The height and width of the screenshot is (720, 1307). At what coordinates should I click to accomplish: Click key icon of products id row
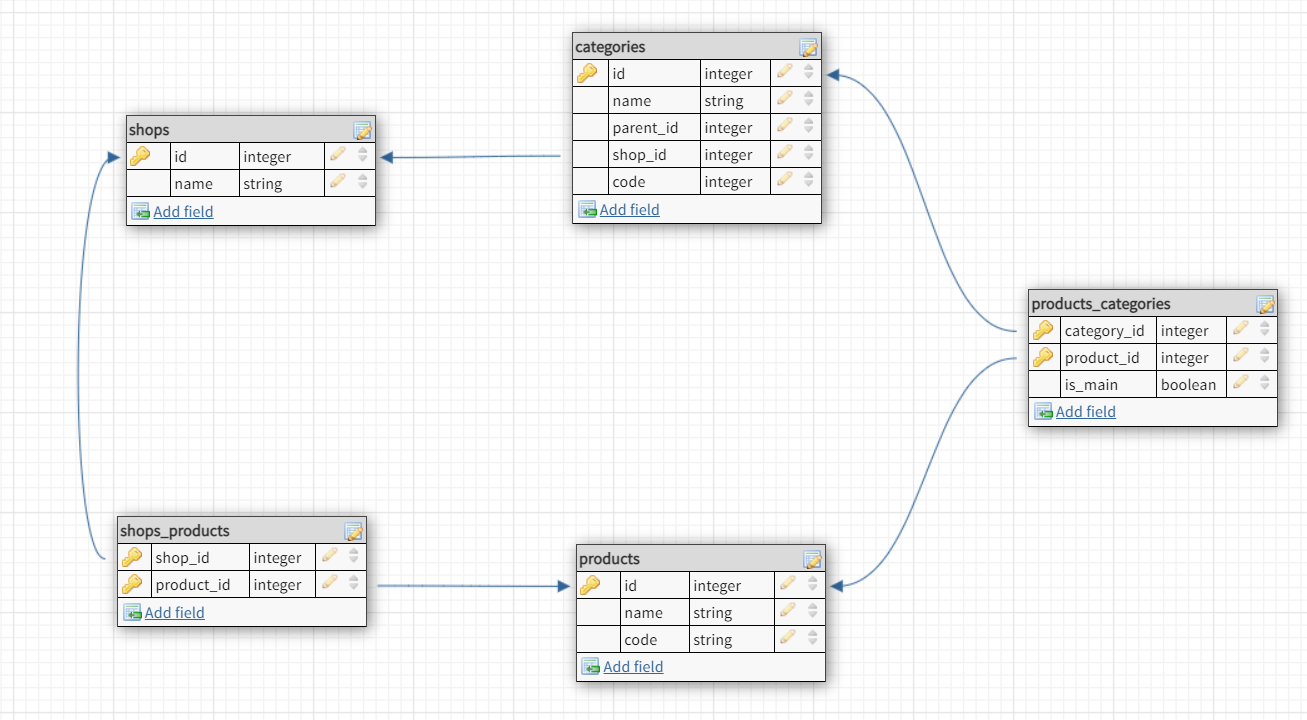[590, 585]
